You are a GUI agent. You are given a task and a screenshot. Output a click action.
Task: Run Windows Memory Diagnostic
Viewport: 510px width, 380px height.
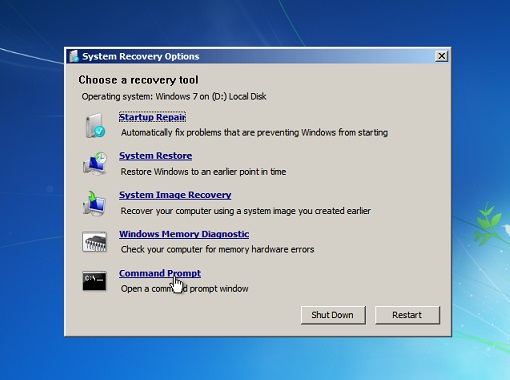[184, 234]
